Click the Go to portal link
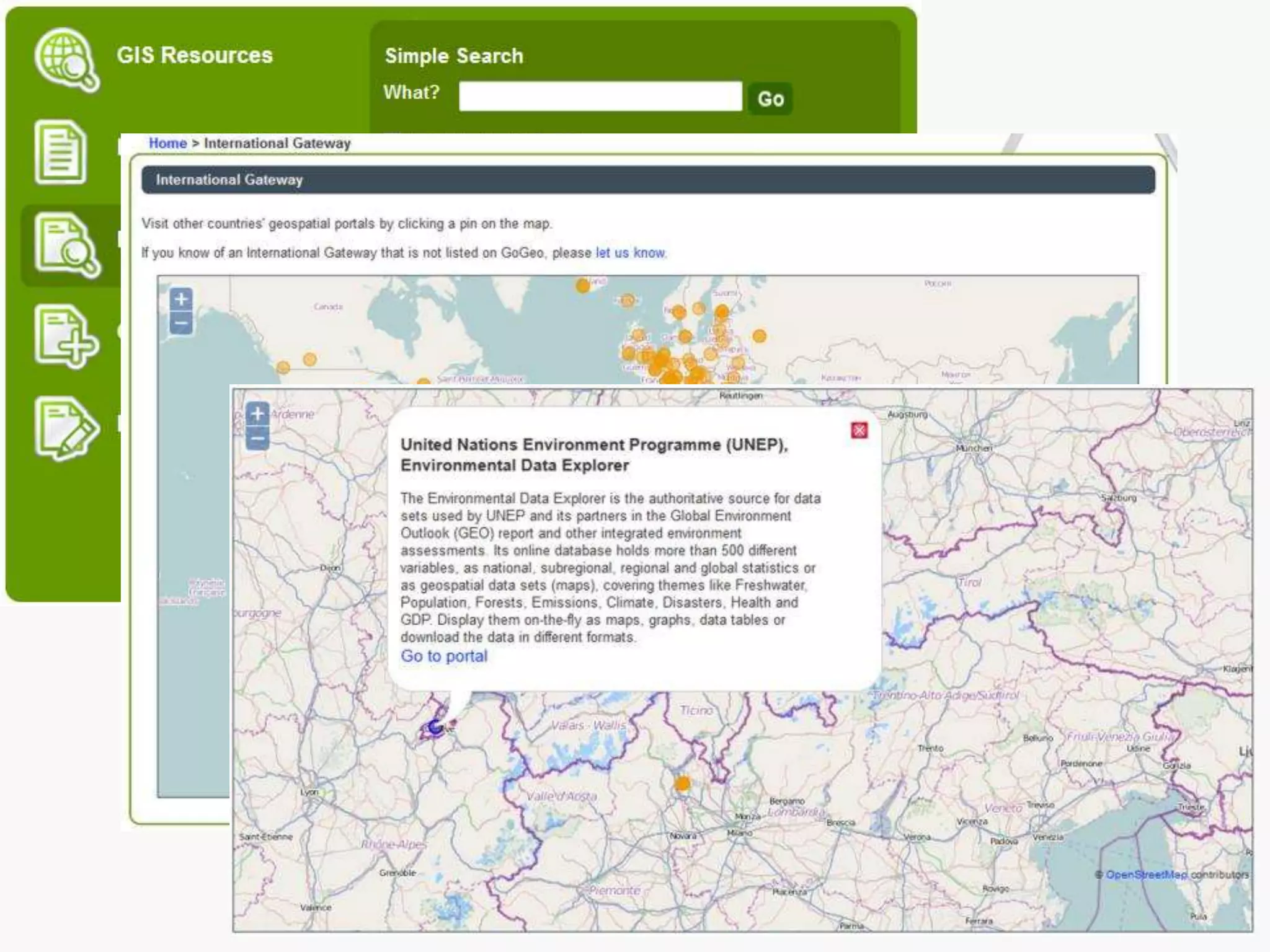This screenshot has width=1270, height=952. click(x=444, y=656)
